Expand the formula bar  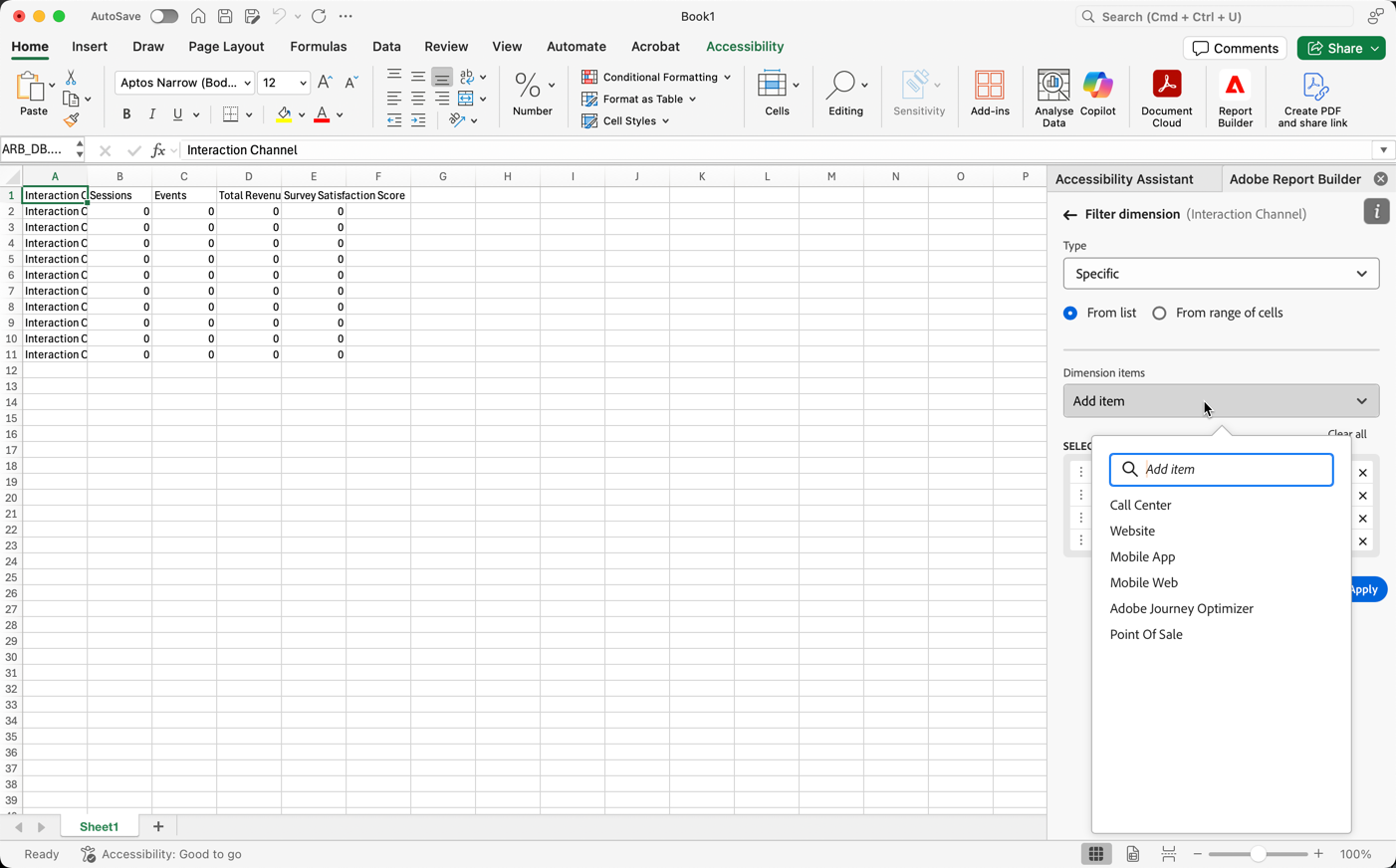(x=1383, y=150)
